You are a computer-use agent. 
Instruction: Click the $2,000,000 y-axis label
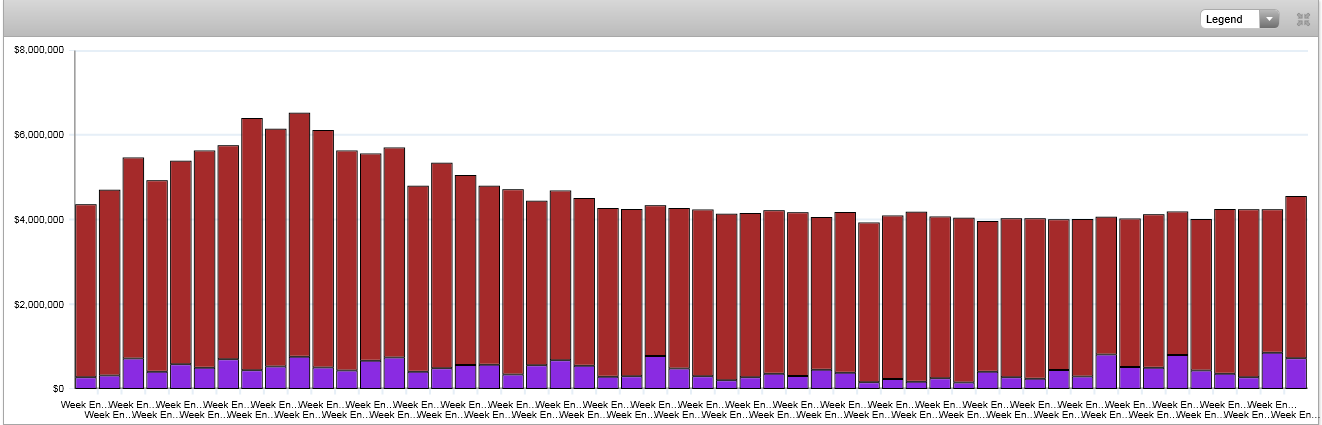pos(40,304)
